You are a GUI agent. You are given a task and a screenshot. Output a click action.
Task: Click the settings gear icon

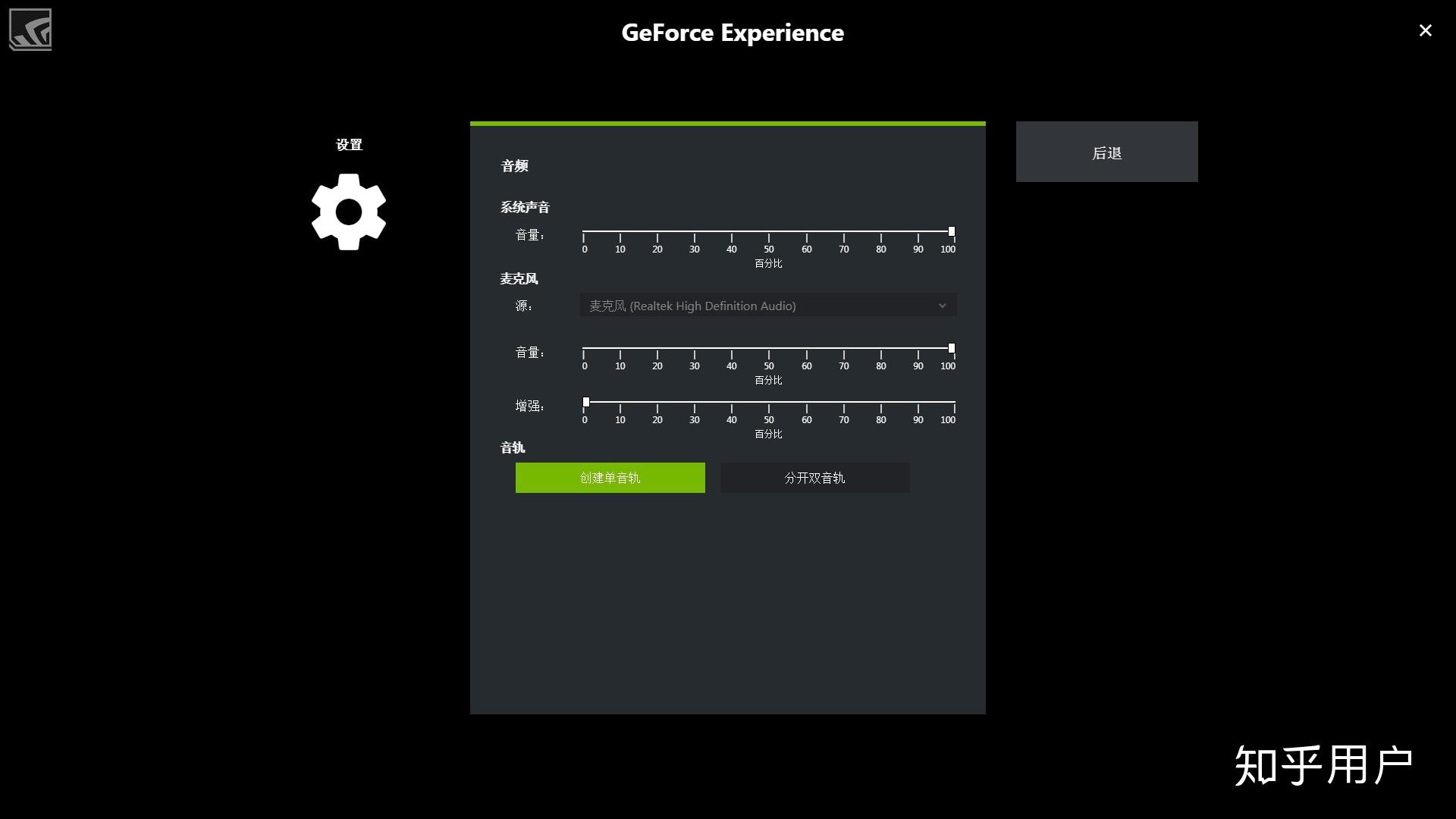click(x=349, y=212)
